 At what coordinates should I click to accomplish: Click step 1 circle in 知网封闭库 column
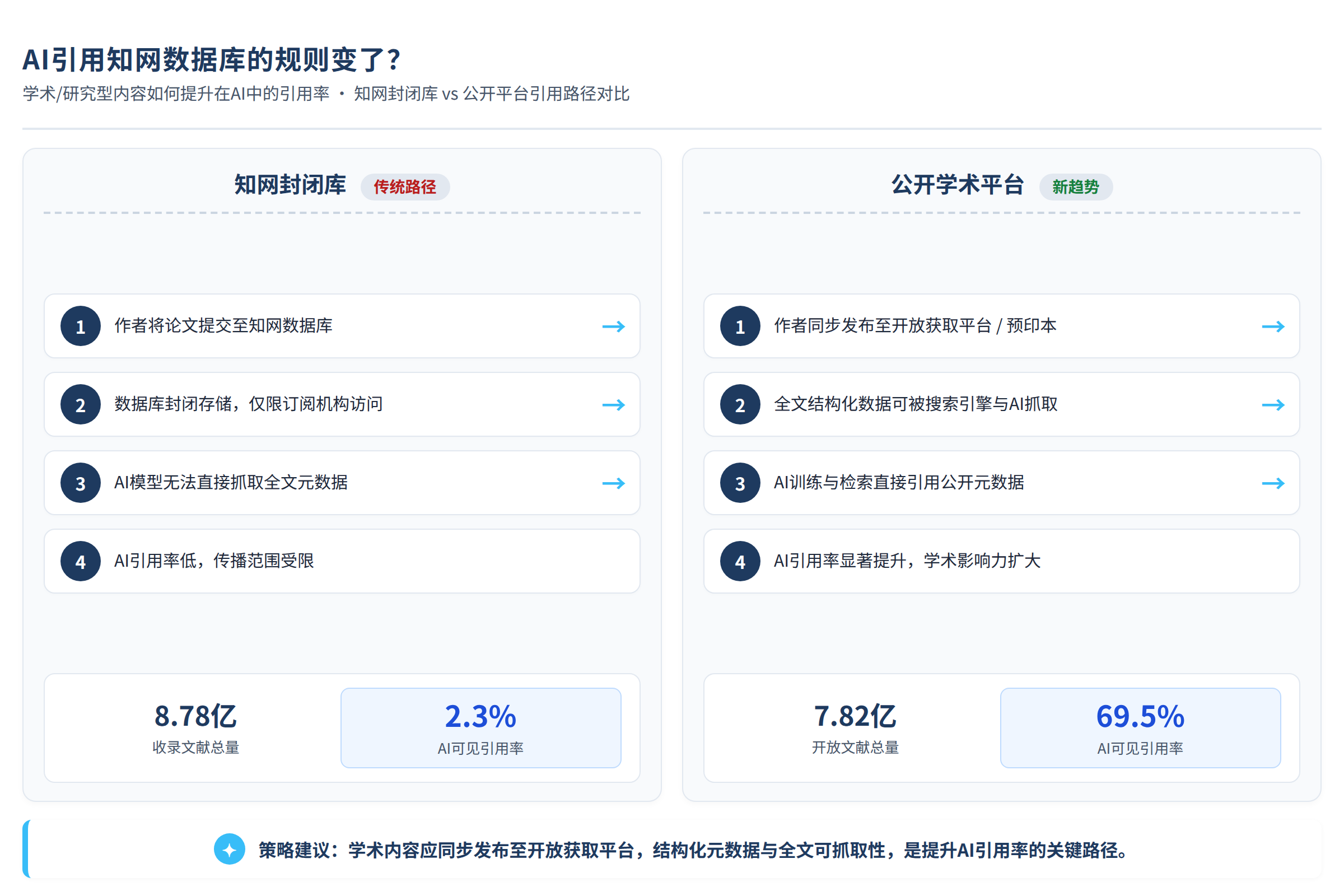point(81,326)
